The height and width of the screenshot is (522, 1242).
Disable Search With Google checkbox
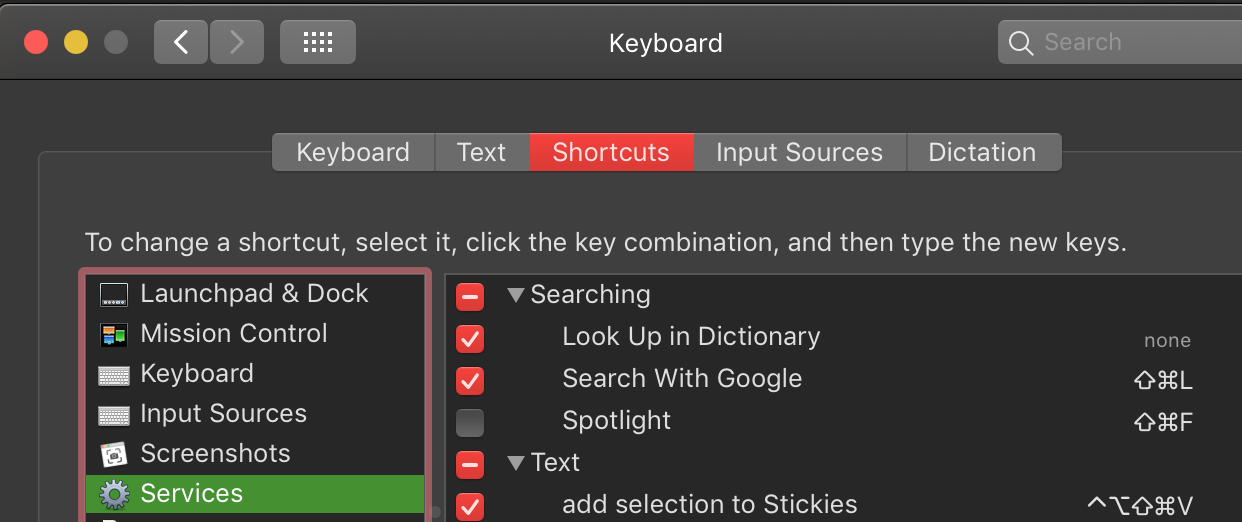click(x=470, y=380)
